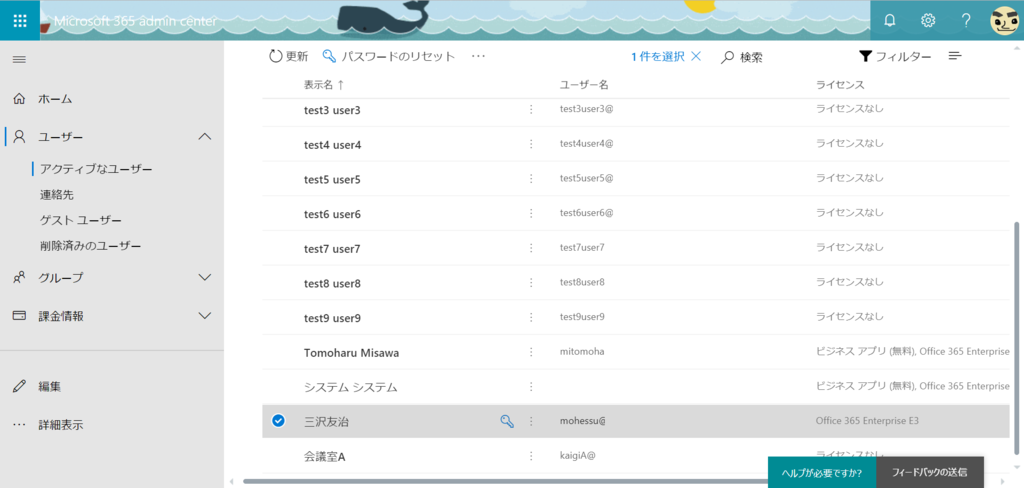Expand the 課金情報 section chevron
The height and width of the screenshot is (488, 1024).
pos(205,316)
